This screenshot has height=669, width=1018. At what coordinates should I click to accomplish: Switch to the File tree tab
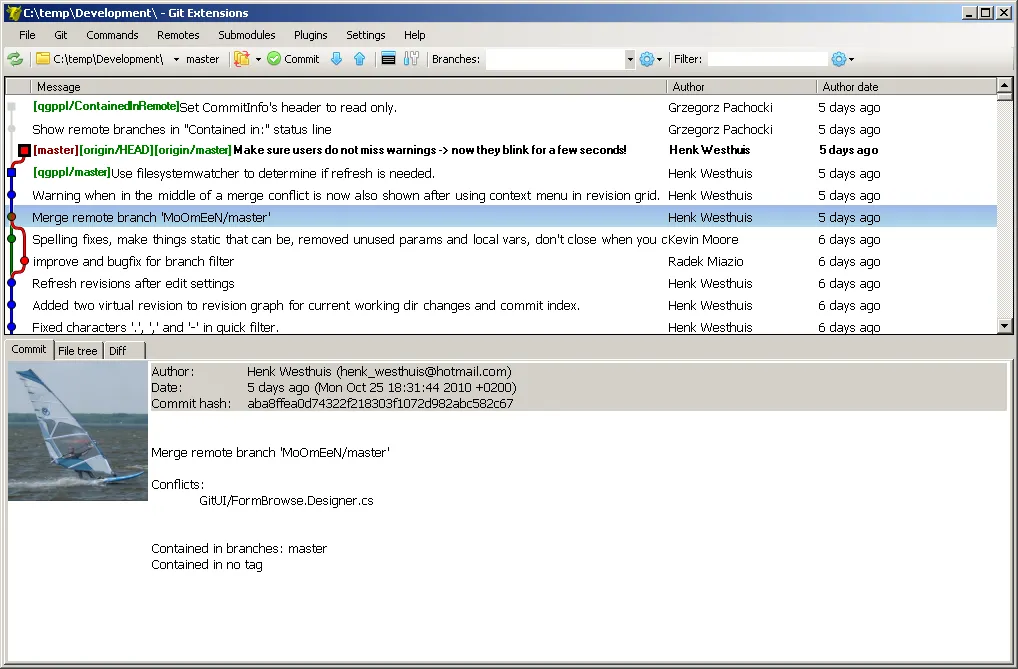(x=78, y=351)
